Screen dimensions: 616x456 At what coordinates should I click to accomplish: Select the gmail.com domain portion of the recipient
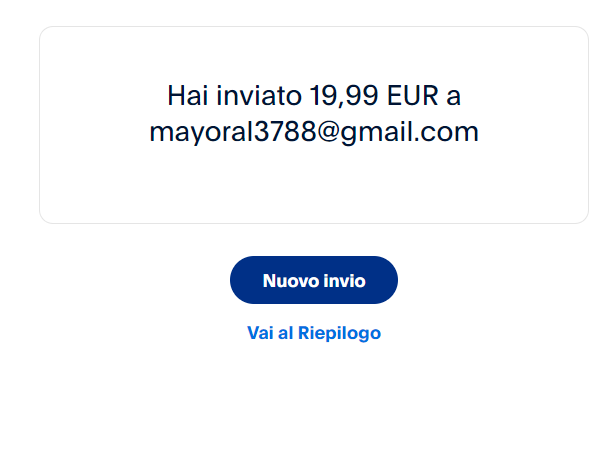[410, 133]
